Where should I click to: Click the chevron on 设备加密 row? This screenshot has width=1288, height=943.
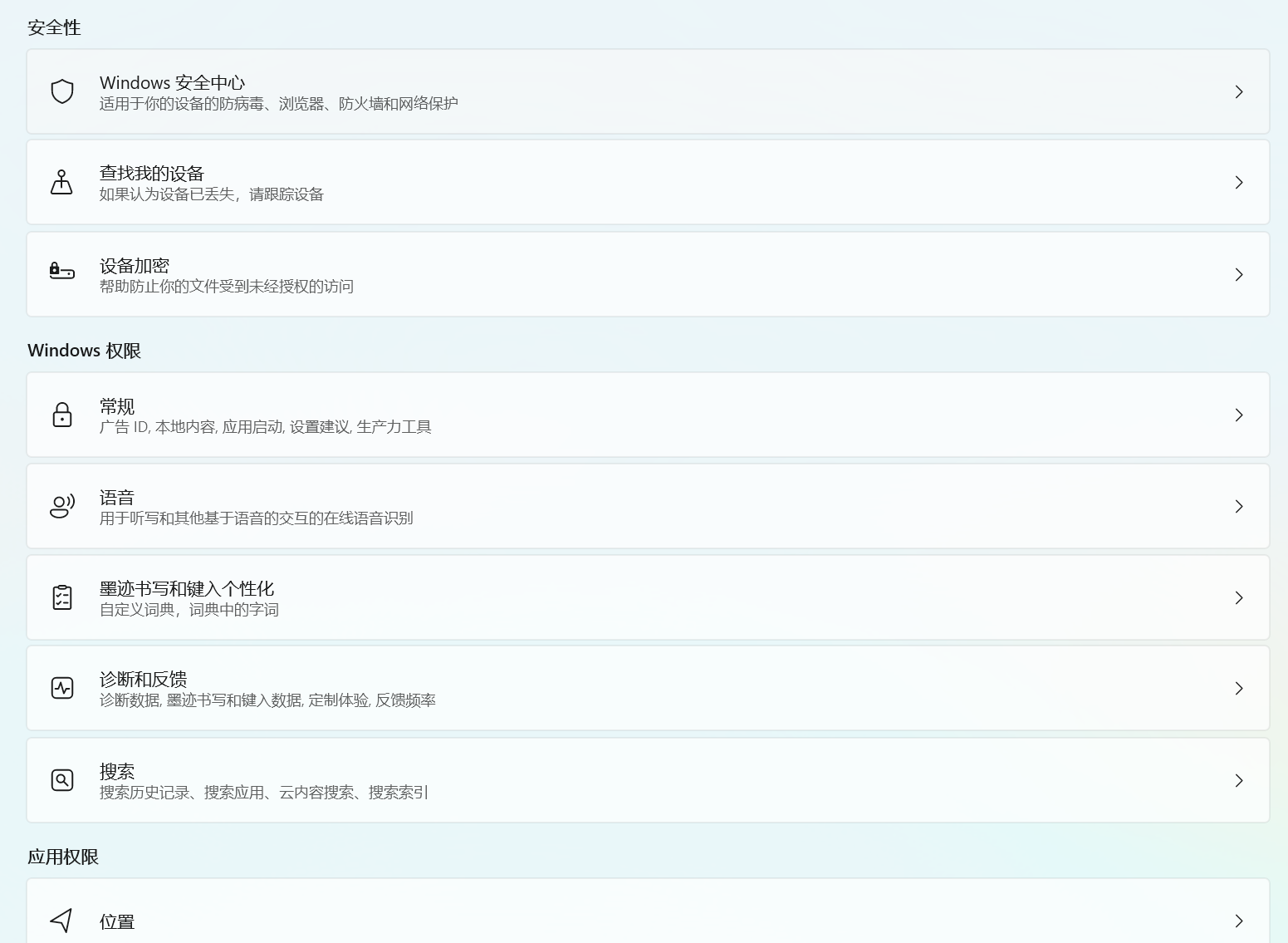pyautogui.click(x=1239, y=274)
